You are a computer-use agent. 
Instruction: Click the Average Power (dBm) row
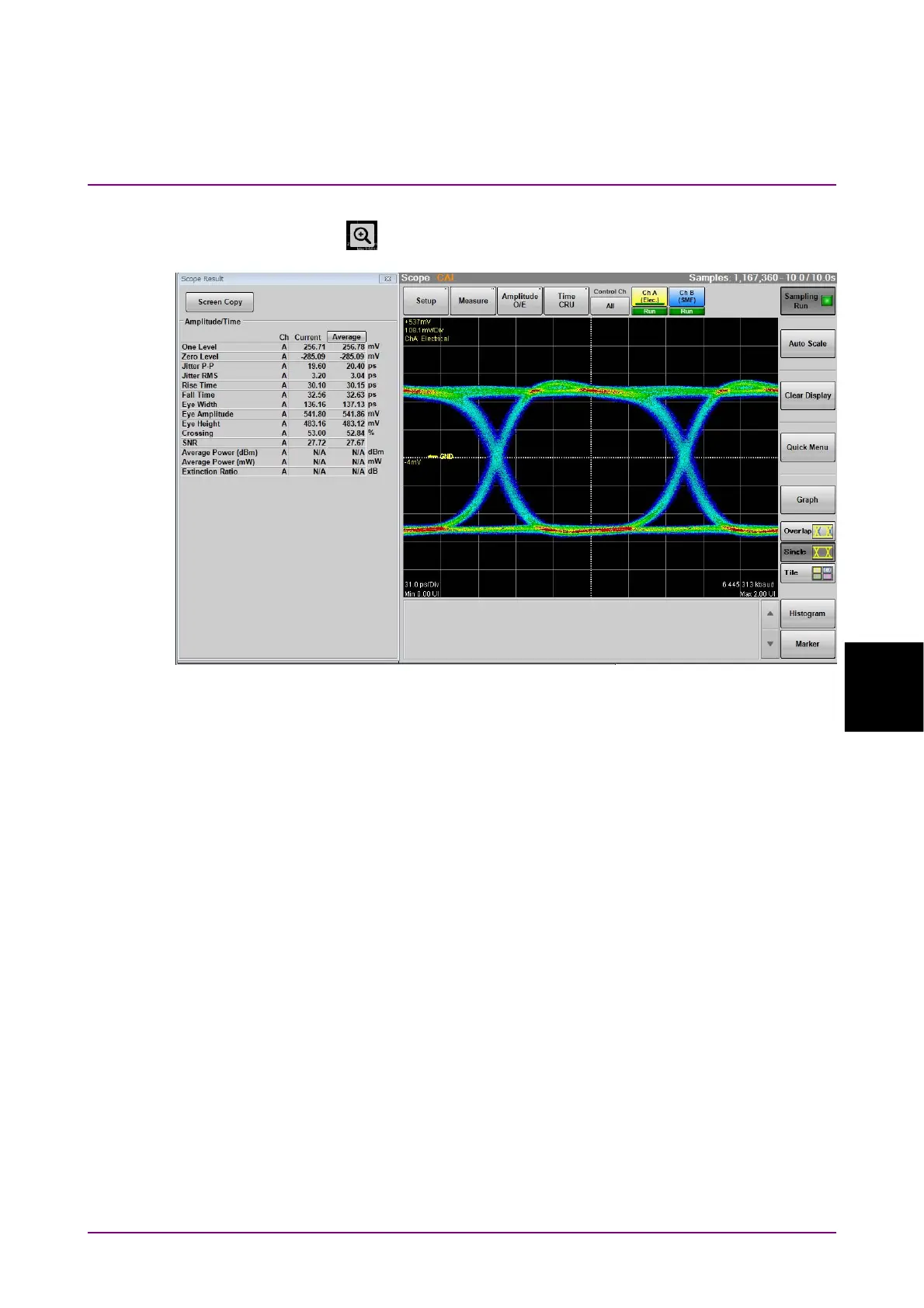[283, 452]
